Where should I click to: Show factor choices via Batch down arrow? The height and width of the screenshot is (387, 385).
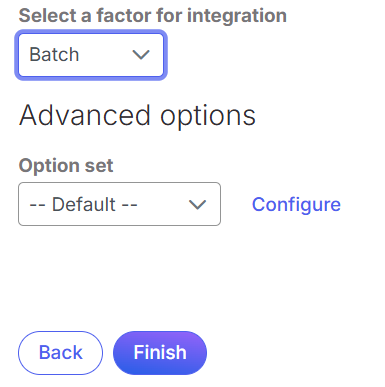click(141, 55)
